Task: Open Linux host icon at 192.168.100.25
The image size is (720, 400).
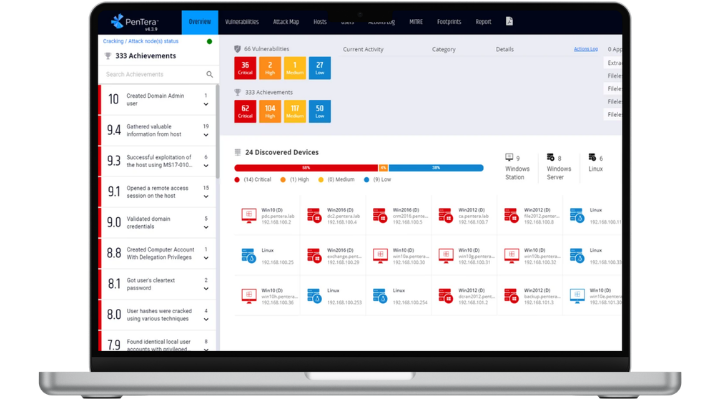Action: (249, 256)
